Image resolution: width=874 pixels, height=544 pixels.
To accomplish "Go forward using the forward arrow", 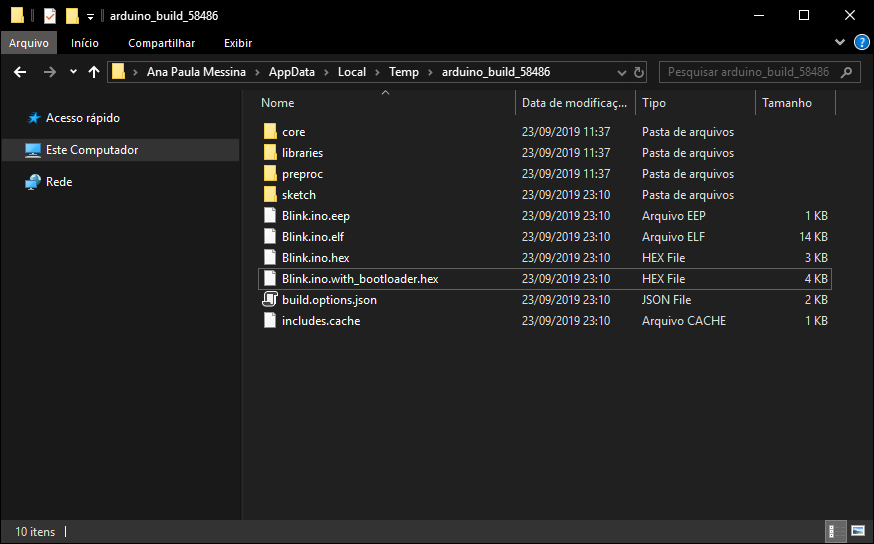I will (50, 72).
